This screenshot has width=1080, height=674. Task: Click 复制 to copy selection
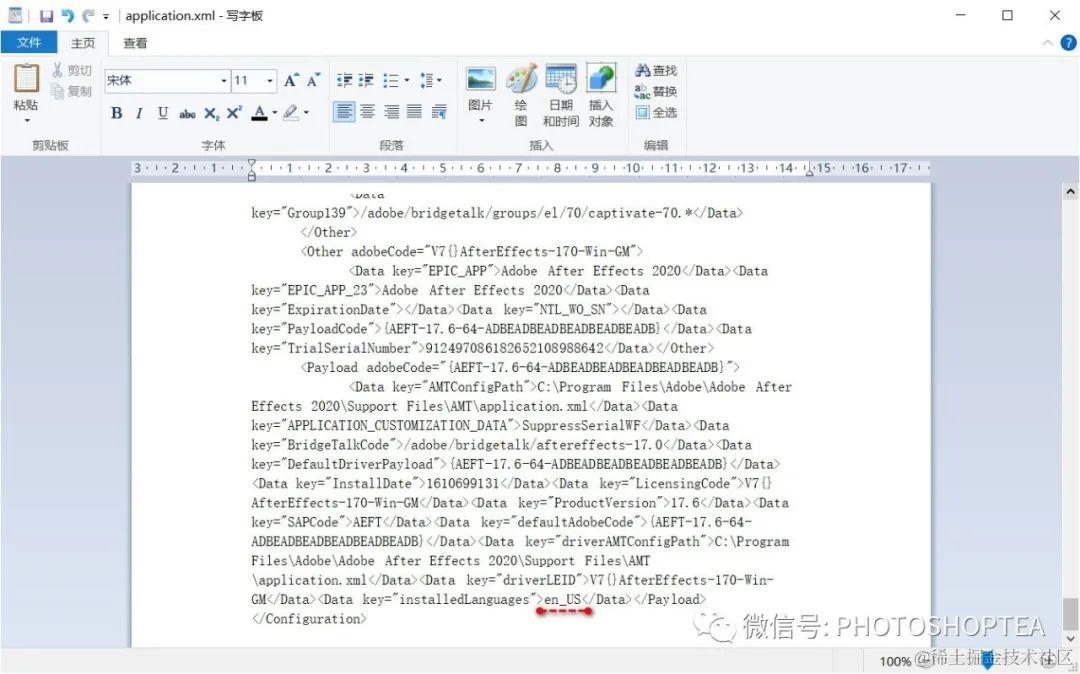(72, 91)
